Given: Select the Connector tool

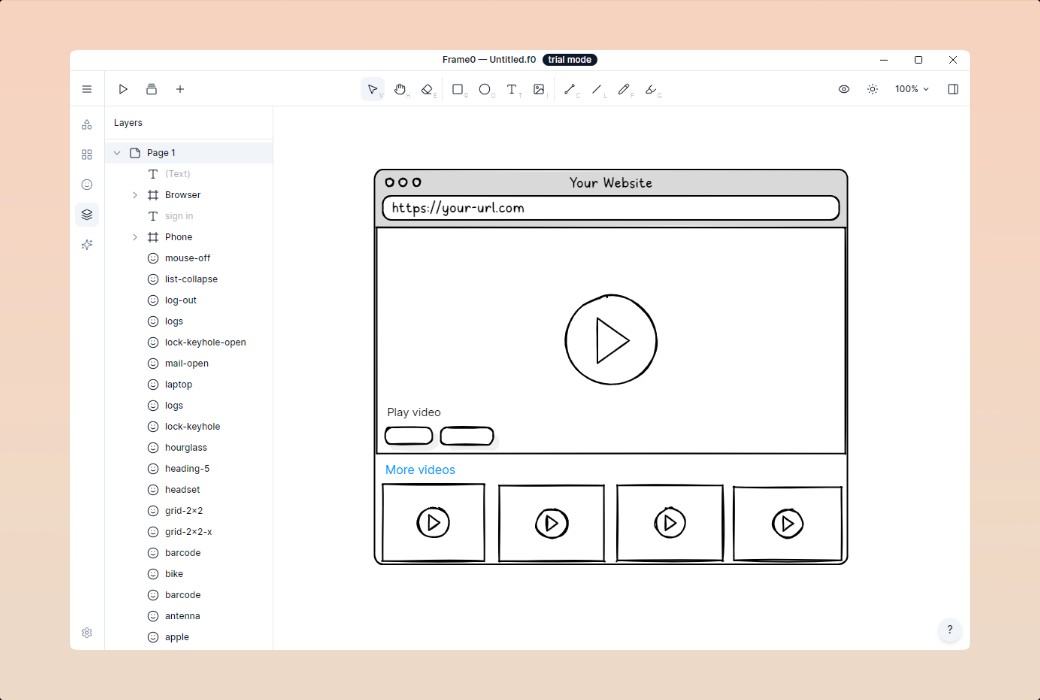Looking at the screenshot, I should (570, 89).
